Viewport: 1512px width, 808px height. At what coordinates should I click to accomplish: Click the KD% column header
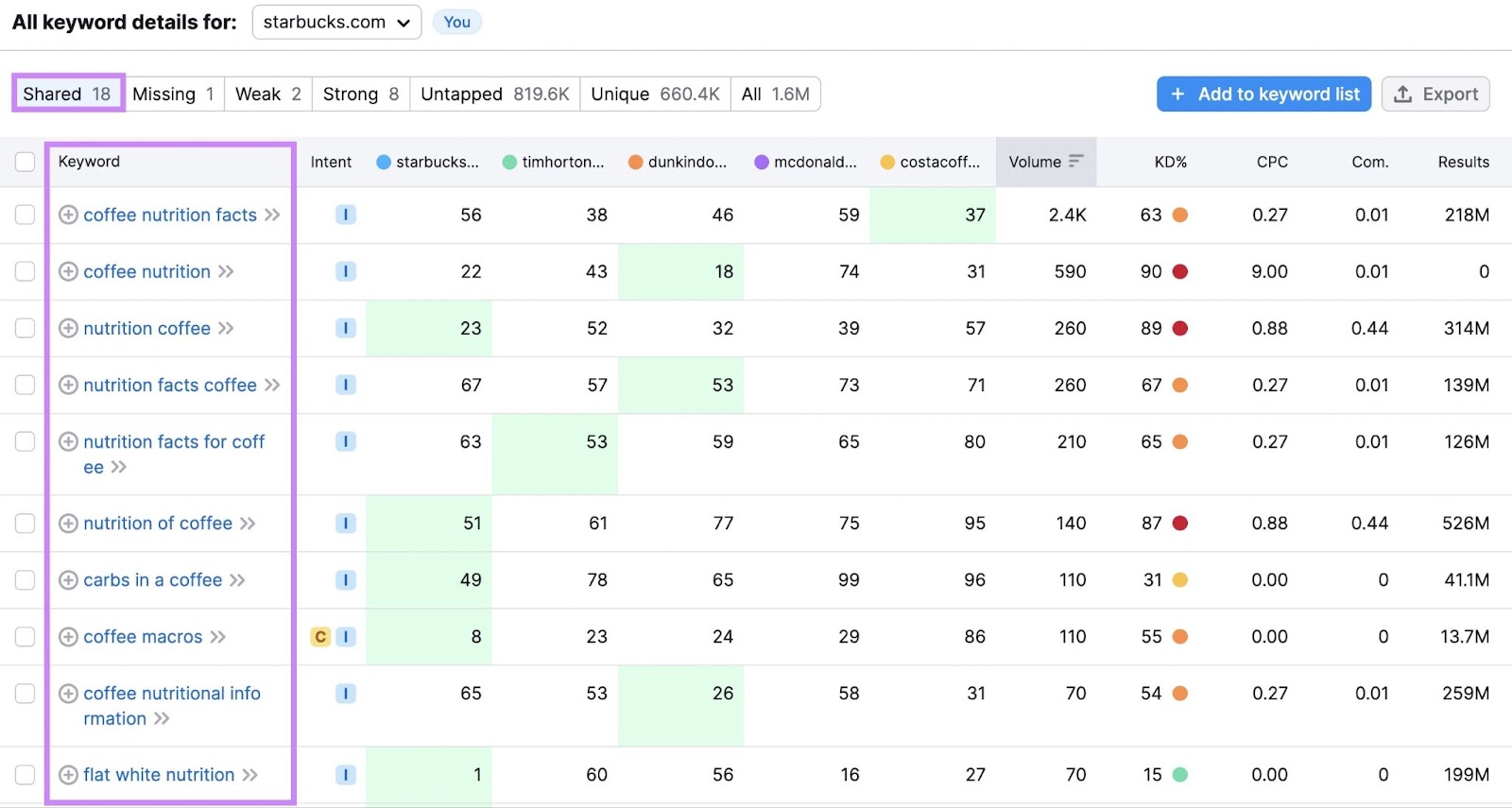click(1170, 162)
